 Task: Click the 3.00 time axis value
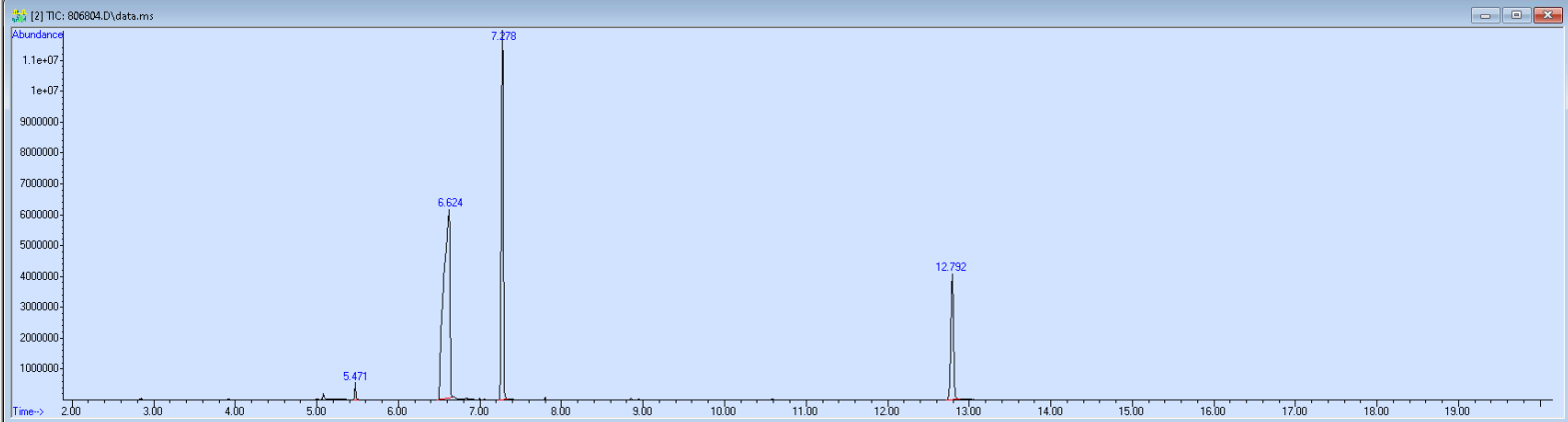(152, 411)
